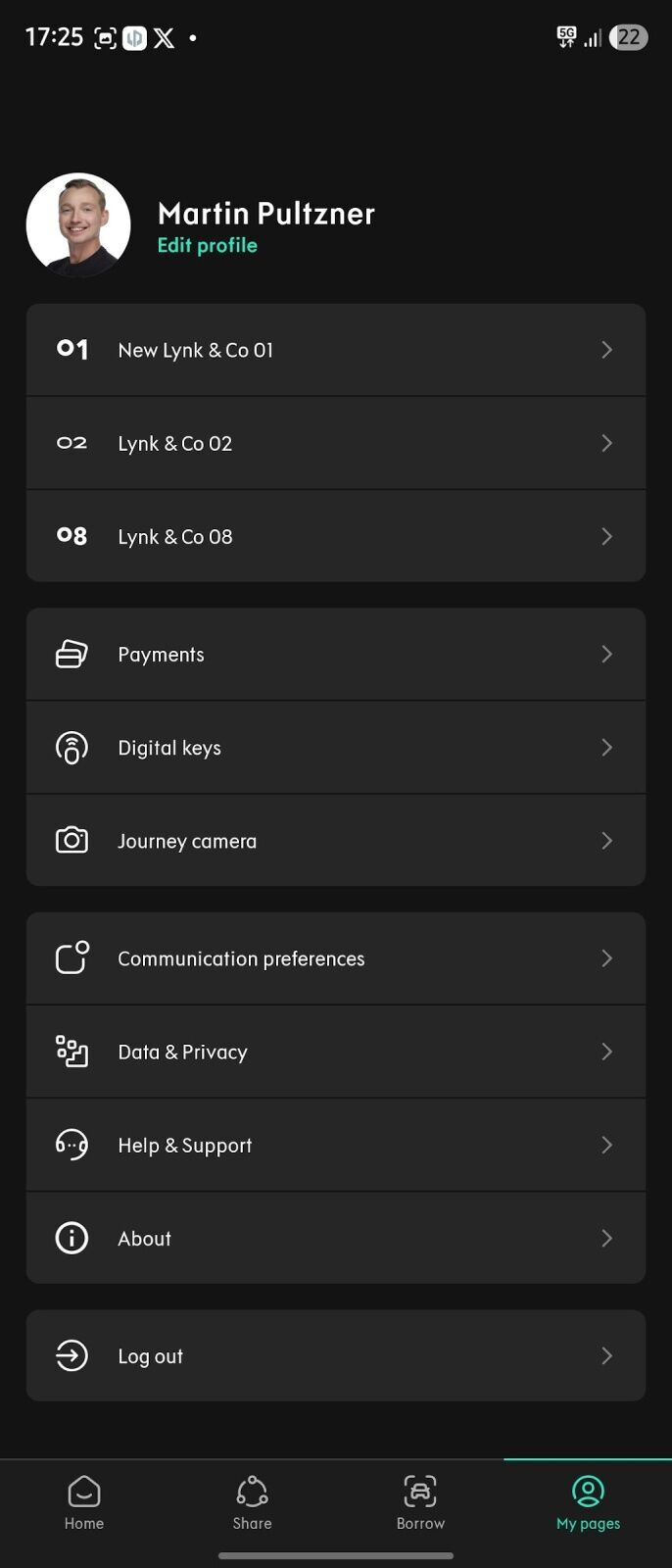Tap the About info icon
672x1568 pixels.
[x=72, y=1239]
